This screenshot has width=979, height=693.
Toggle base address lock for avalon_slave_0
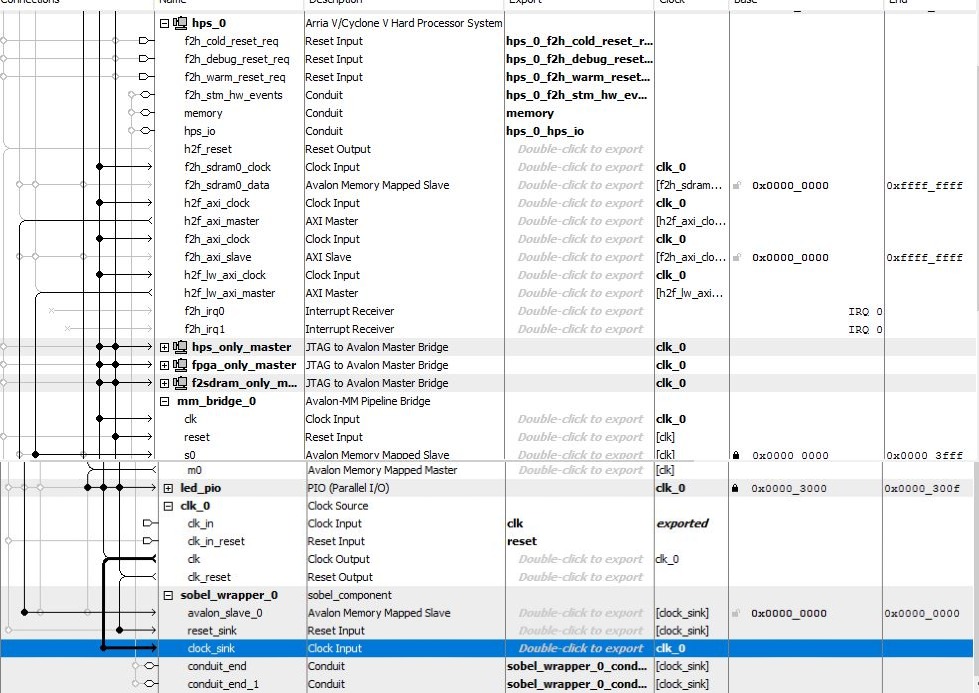pos(737,613)
